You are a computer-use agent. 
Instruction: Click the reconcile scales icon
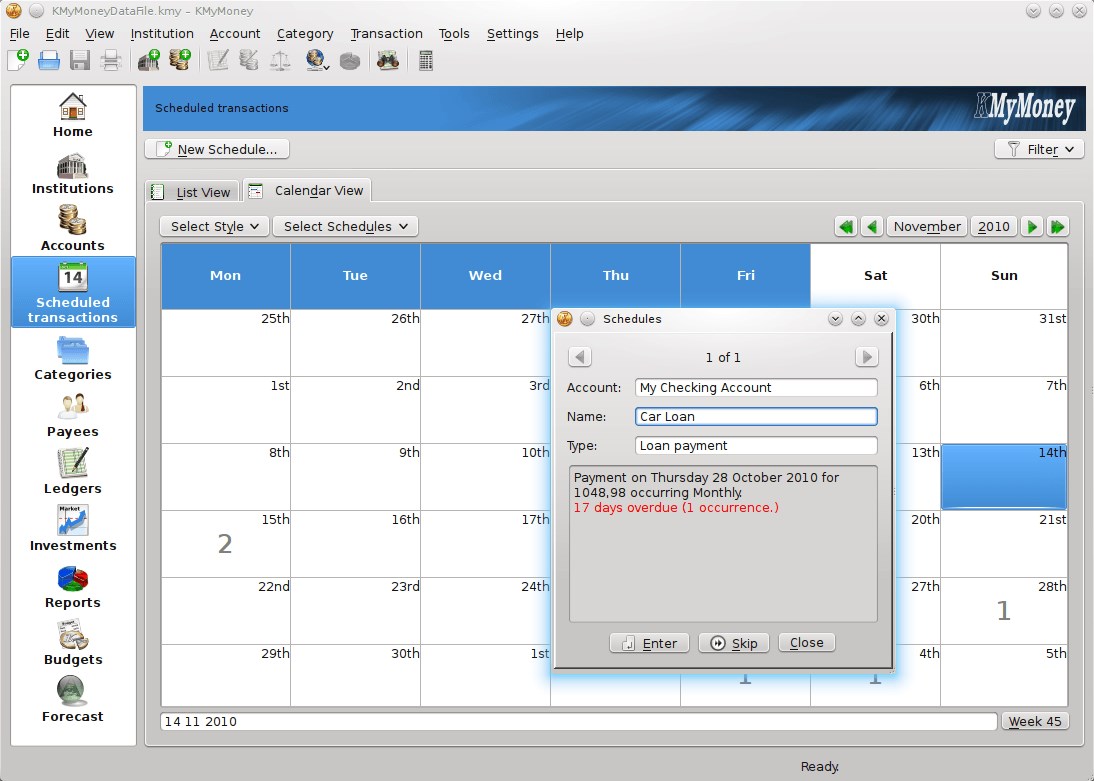280,61
